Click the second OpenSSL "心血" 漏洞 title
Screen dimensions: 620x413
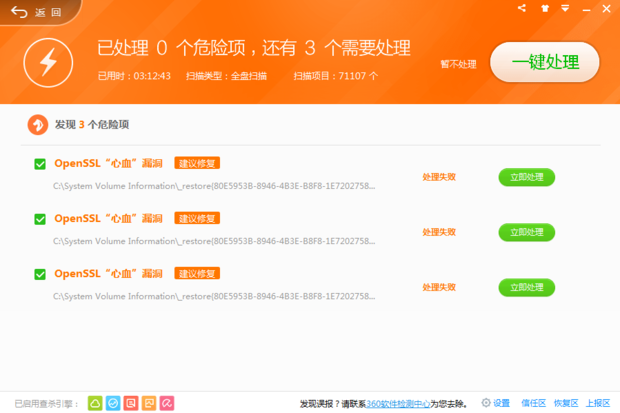click(x=108, y=218)
